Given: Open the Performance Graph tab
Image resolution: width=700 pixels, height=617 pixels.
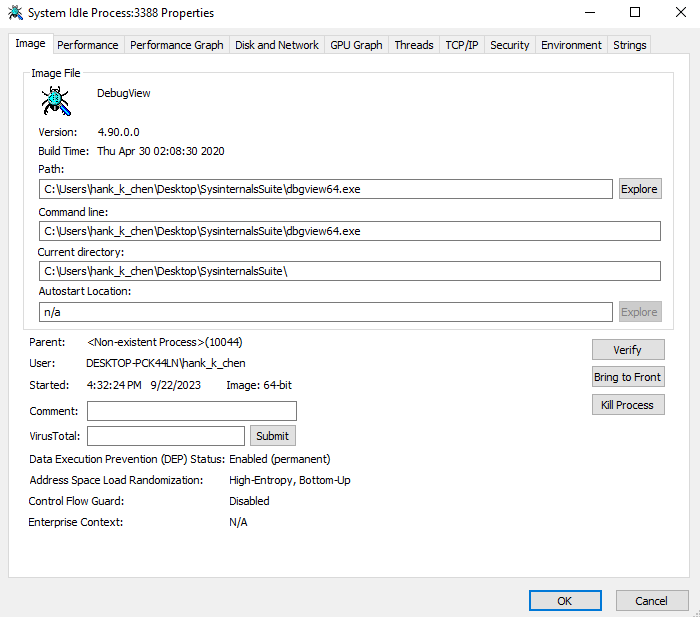Looking at the screenshot, I should coord(177,45).
